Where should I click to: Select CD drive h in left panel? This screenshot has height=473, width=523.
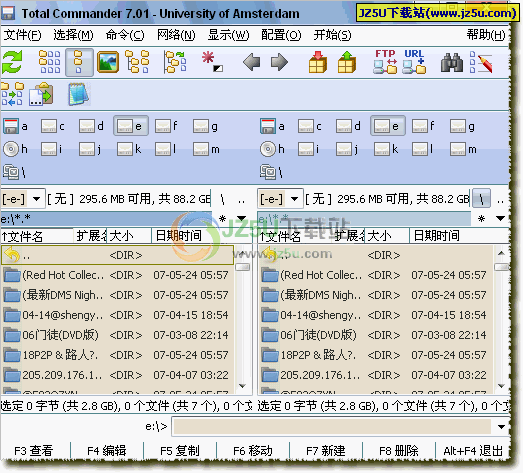15,149
